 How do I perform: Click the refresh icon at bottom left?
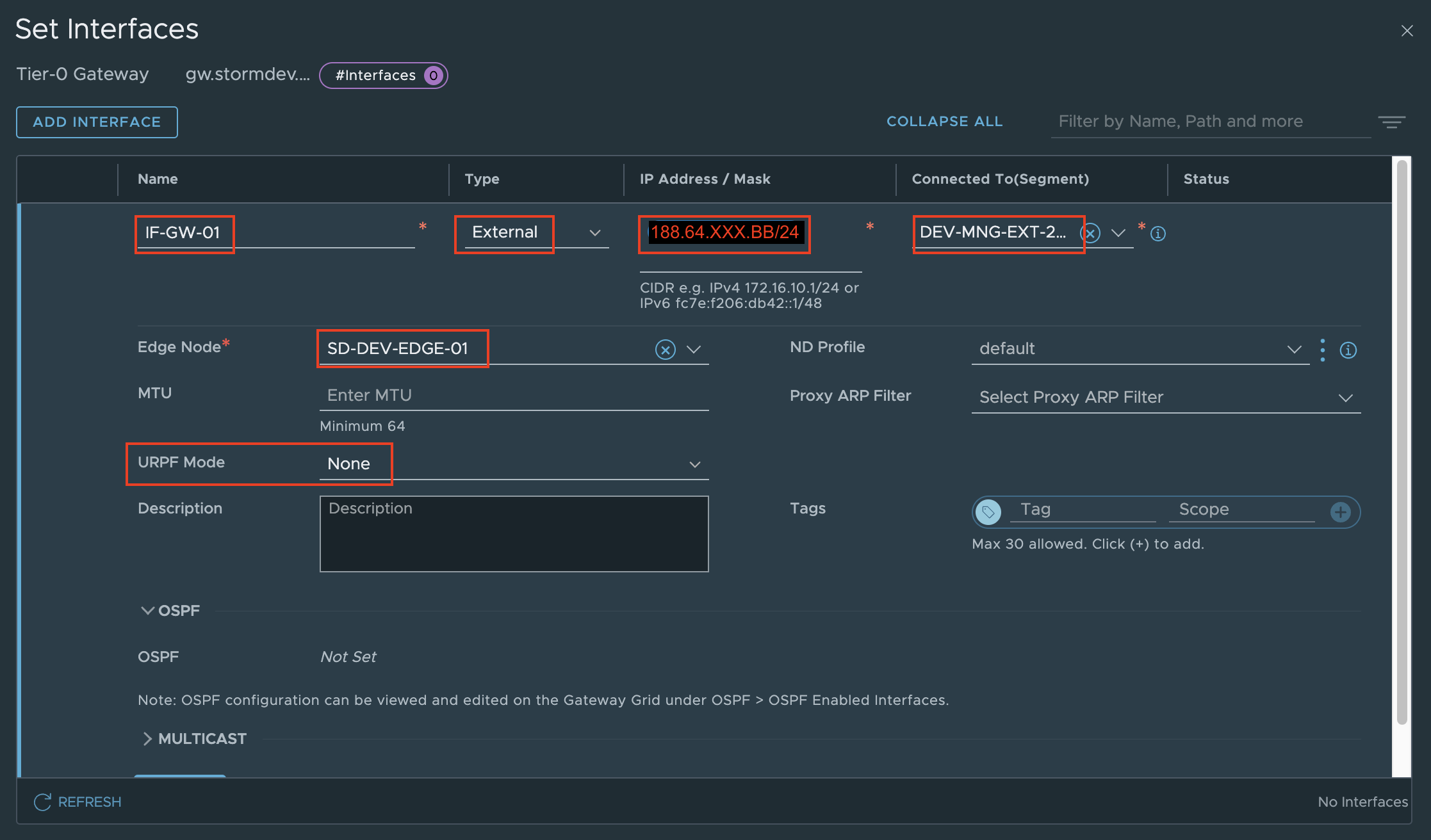tap(42, 802)
